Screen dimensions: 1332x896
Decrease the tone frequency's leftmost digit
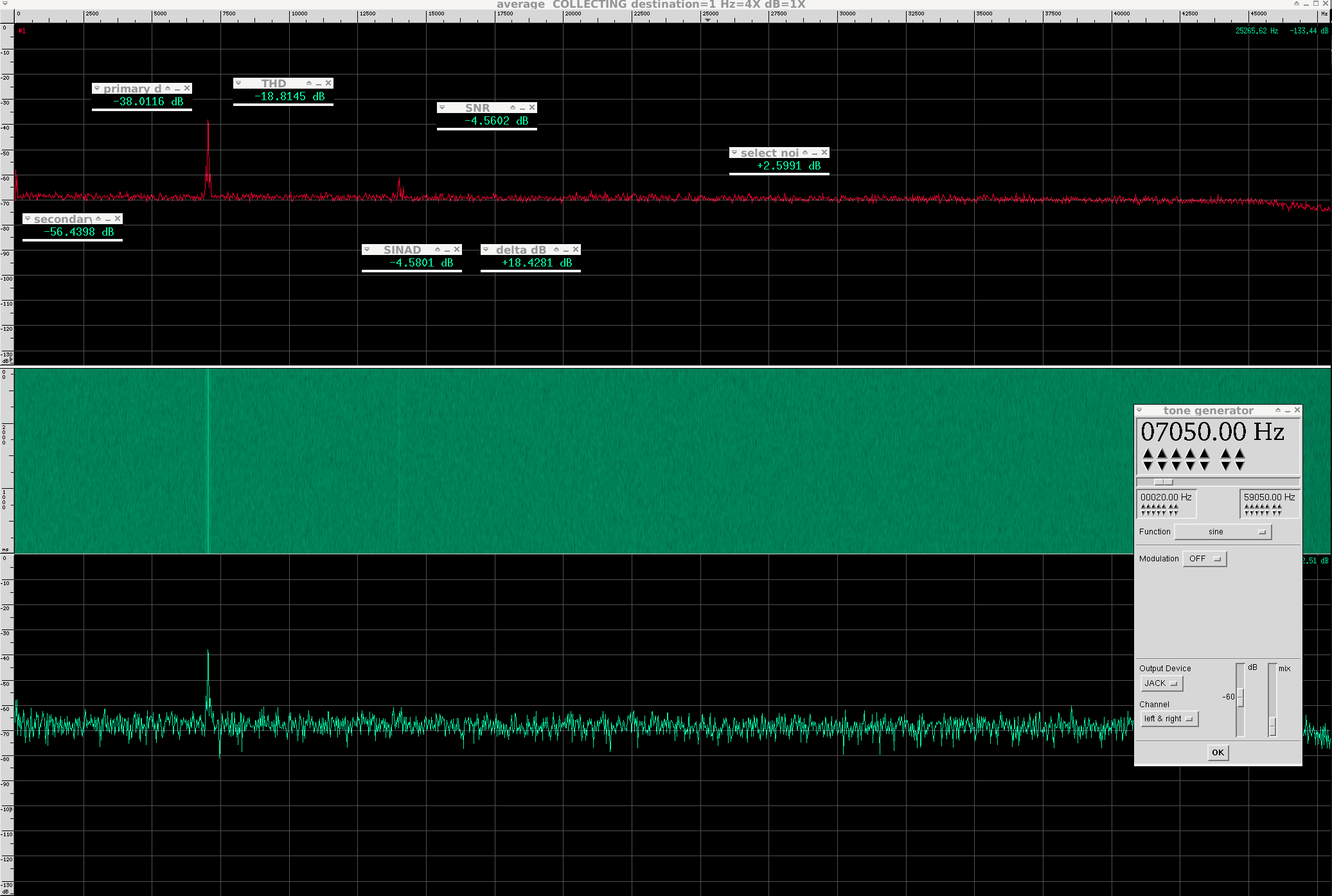point(1148,466)
